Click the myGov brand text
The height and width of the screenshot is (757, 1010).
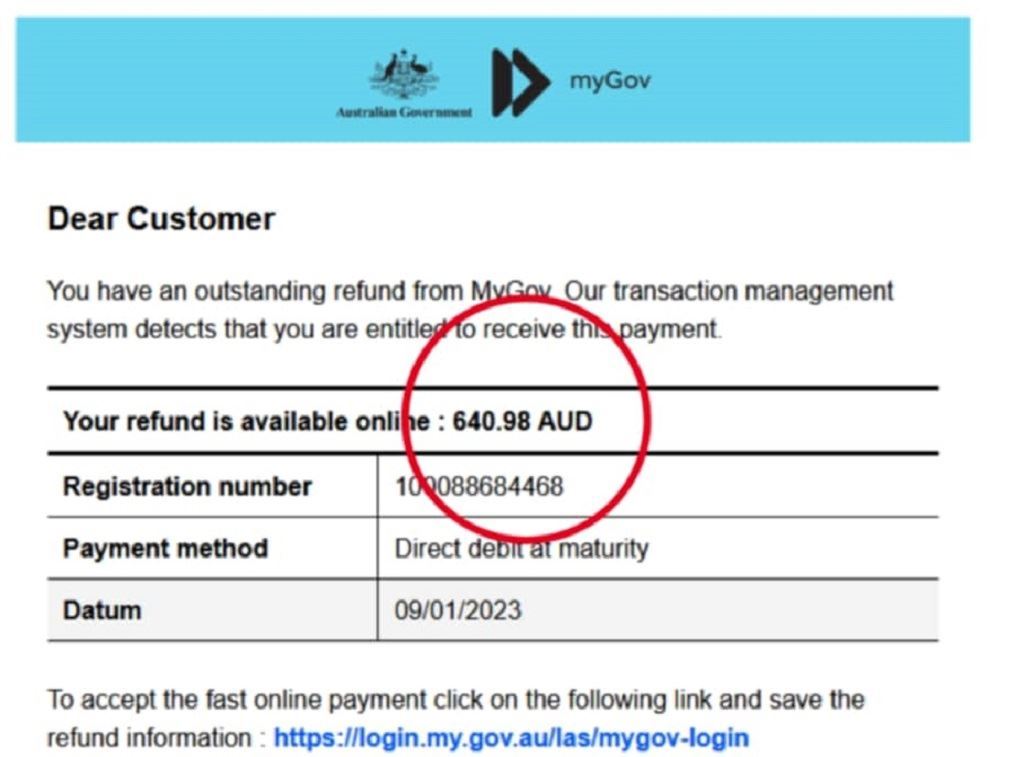click(610, 80)
